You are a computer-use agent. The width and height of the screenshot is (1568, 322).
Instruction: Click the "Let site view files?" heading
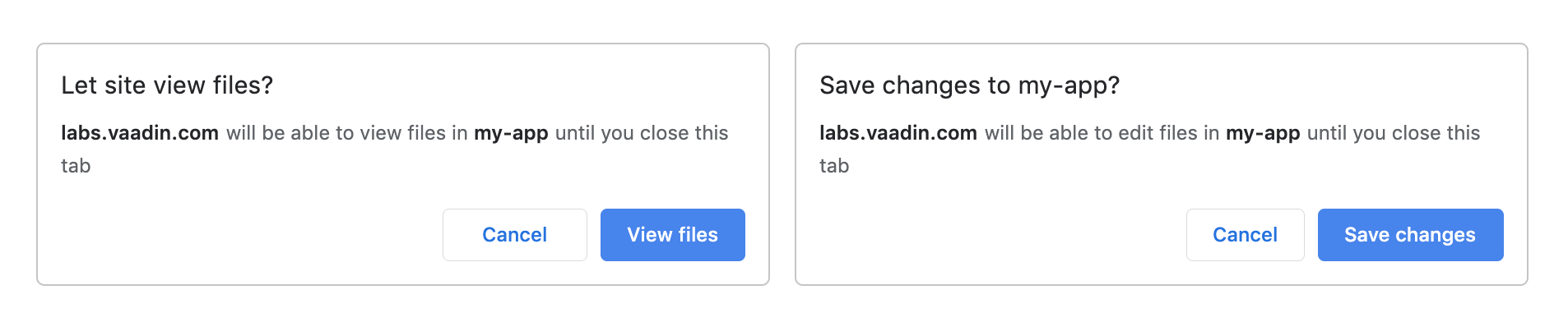(167, 85)
